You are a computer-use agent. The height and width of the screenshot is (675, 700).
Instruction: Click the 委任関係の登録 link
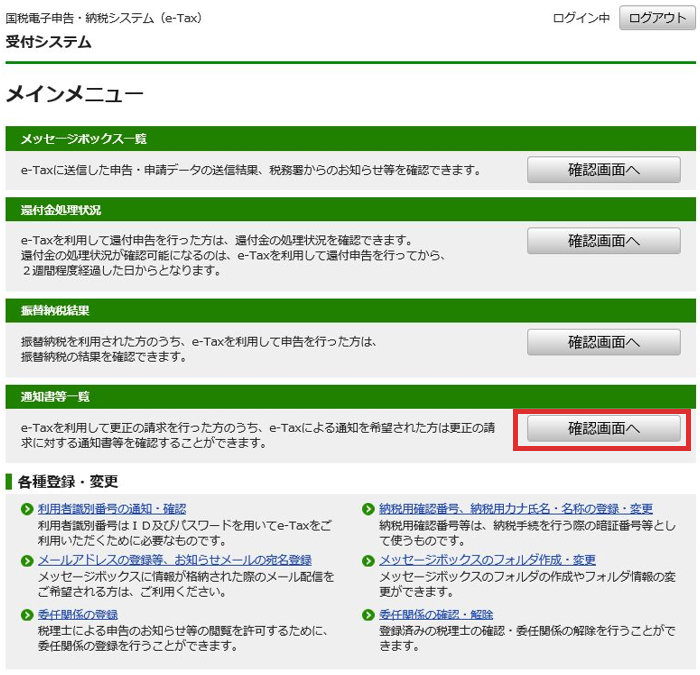[x=77, y=614]
